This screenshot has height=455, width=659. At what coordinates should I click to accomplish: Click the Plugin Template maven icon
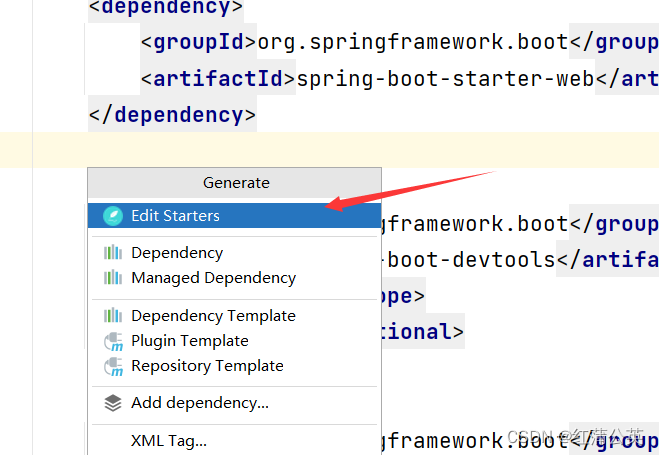pos(113,341)
